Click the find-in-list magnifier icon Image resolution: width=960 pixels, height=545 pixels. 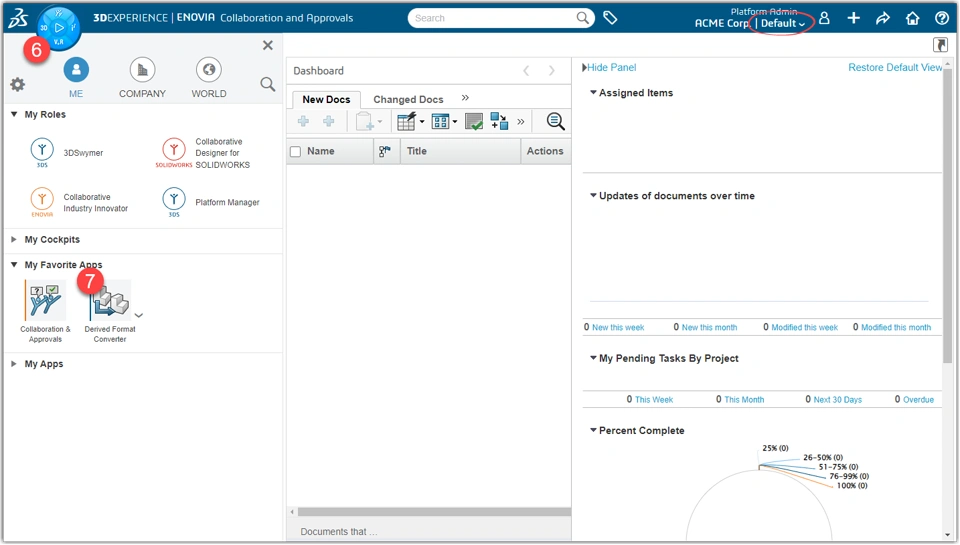coord(555,121)
